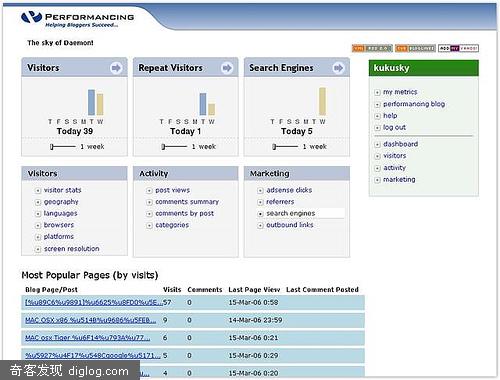Viewport: 500px width, 380px height.
Task: Click bullet icon beside visitor stats
Action: 38,191
